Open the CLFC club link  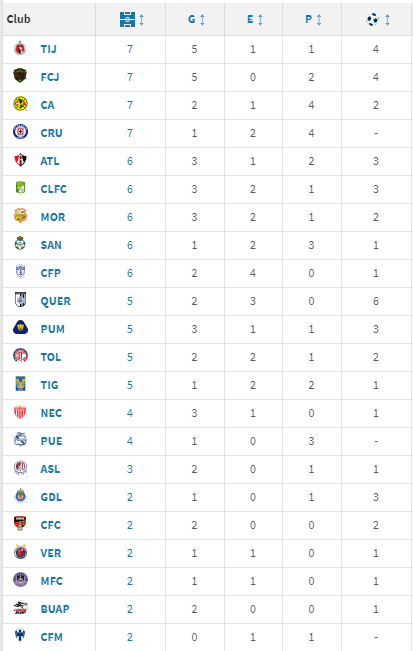coord(54,189)
